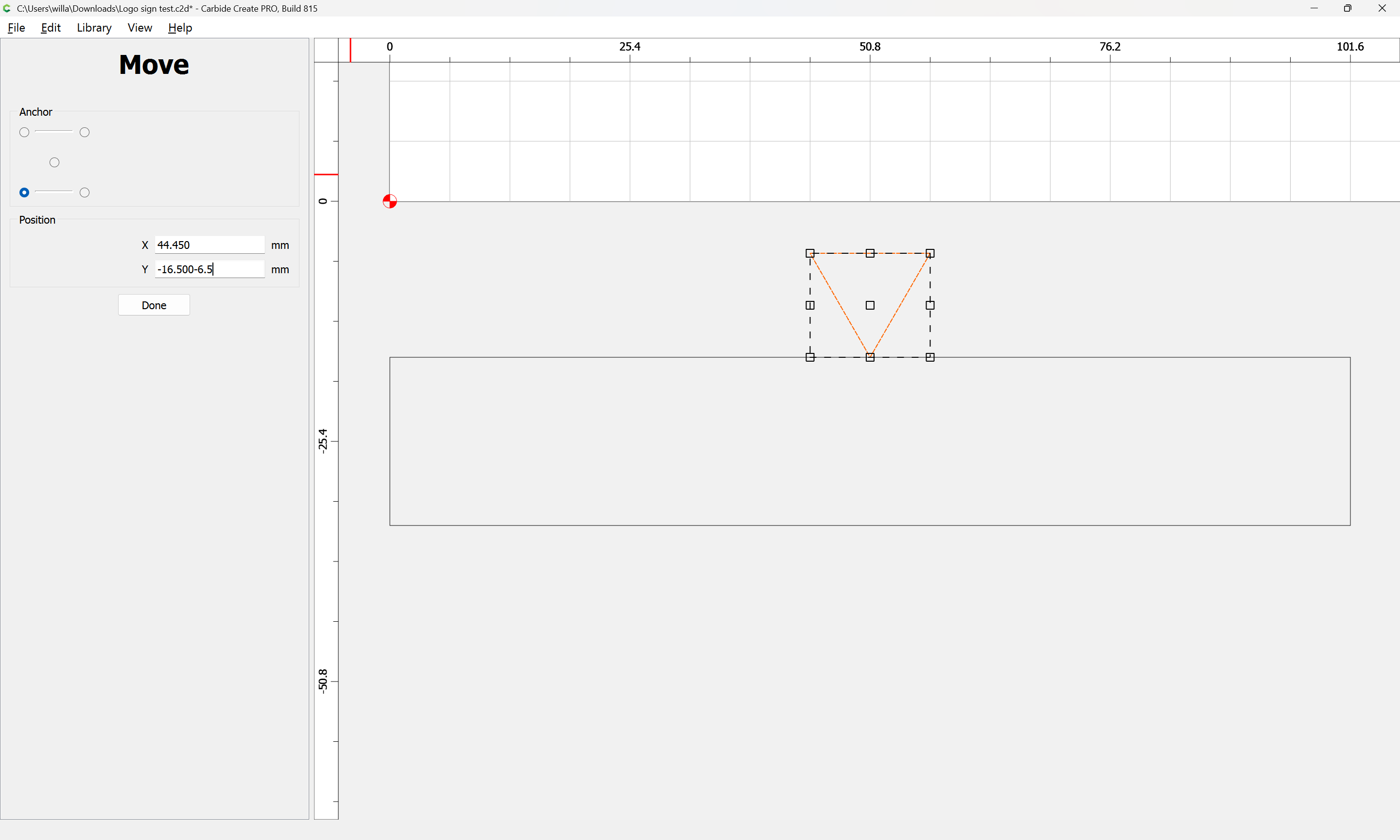Click the 101.6 mark on horizontal ruler

(x=1350, y=46)
